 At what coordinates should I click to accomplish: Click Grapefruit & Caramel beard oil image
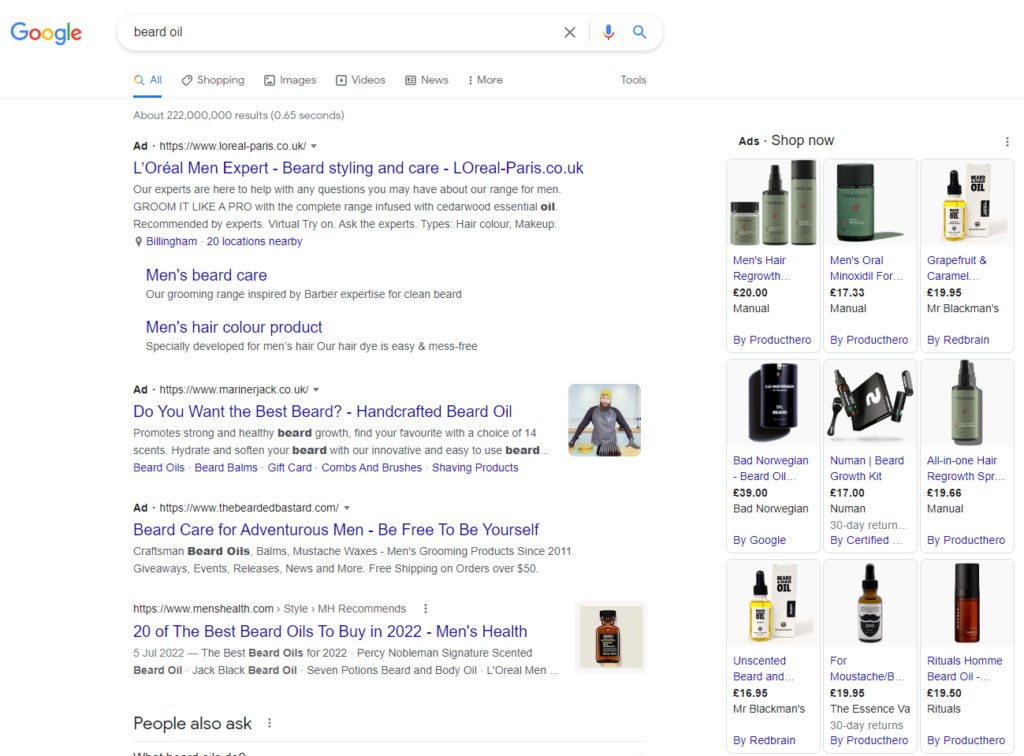[967, 203]
